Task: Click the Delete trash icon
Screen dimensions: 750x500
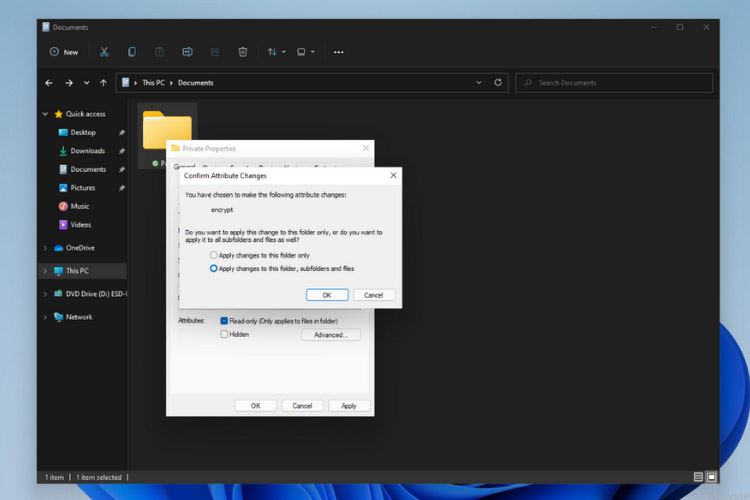Action: click(x=242, y=52)
